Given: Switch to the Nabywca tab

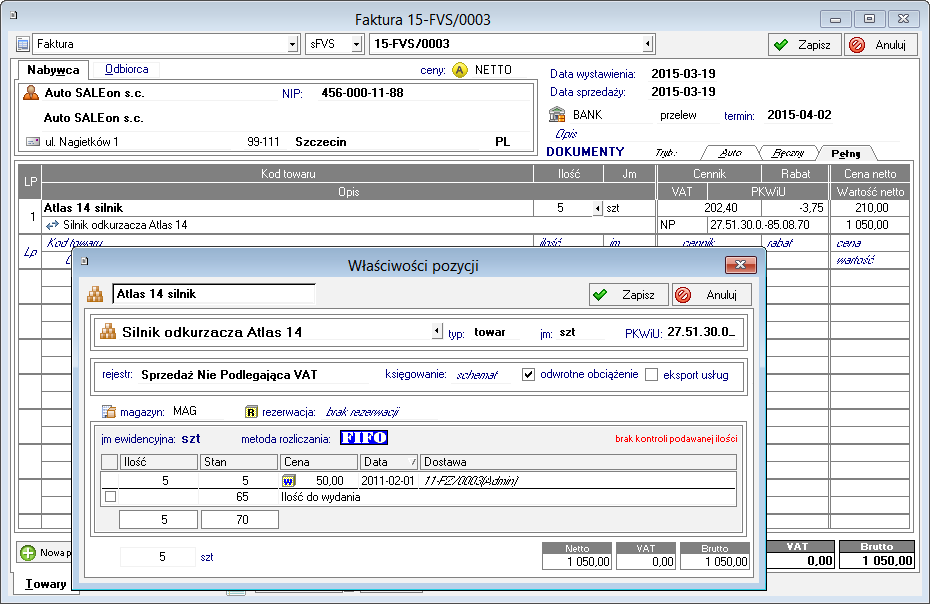Looking at the screenshot, I should point(53,70).
